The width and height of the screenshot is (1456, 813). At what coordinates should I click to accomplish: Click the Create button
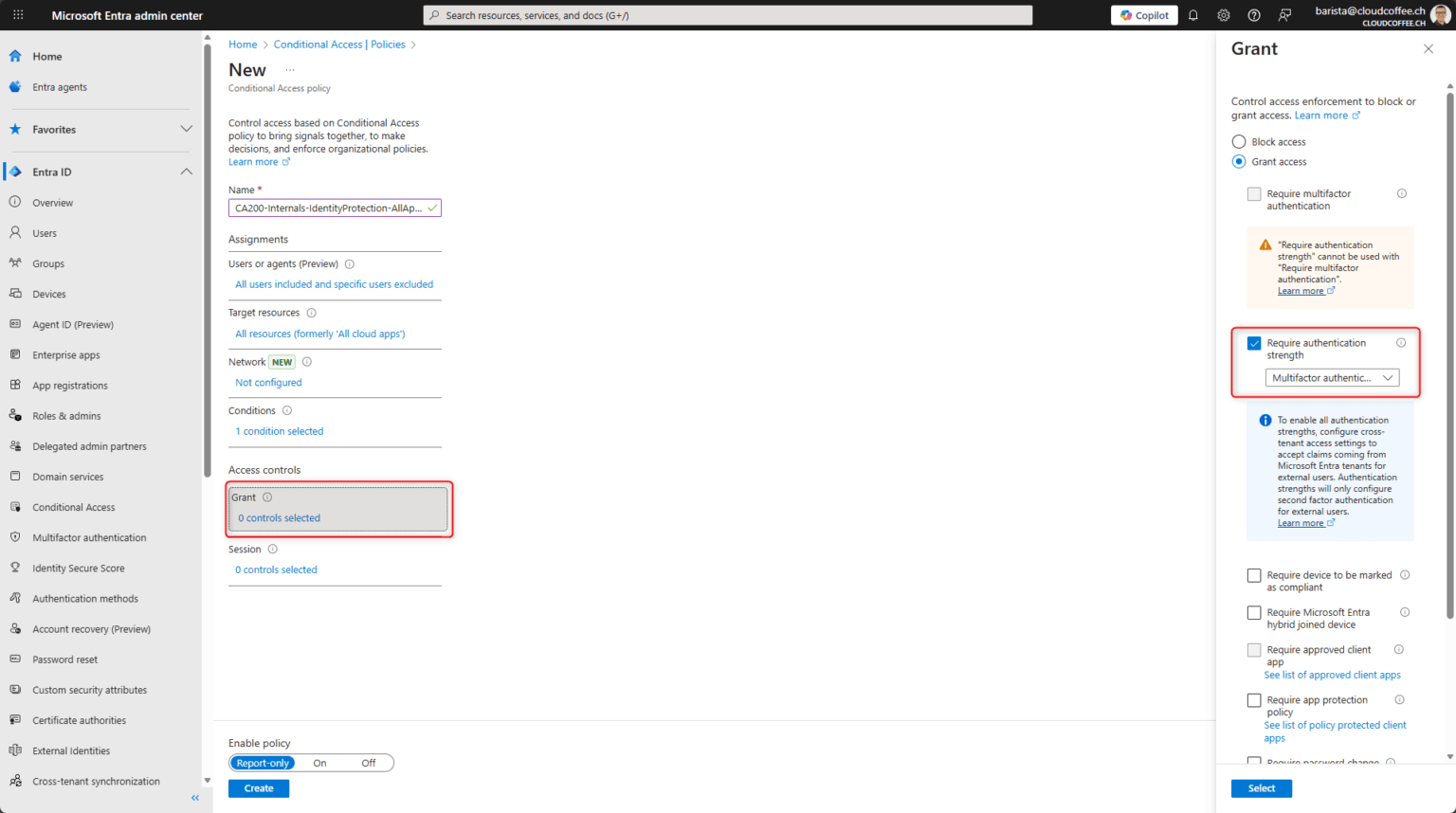pyautogui.click(x=258, y=787)
